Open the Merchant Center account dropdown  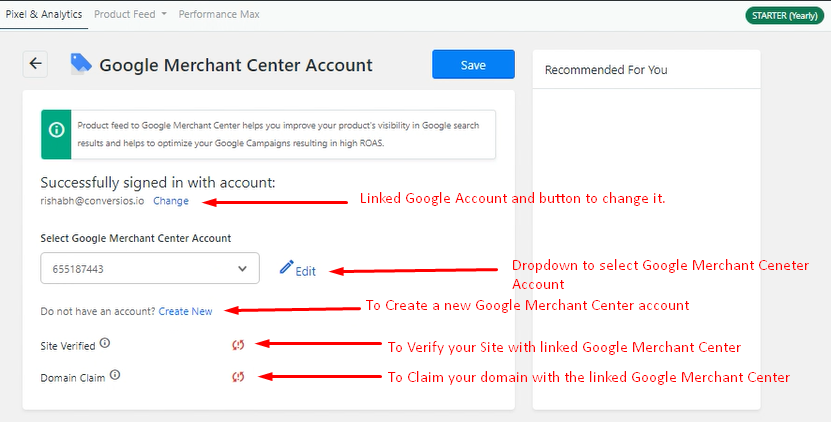150,268
